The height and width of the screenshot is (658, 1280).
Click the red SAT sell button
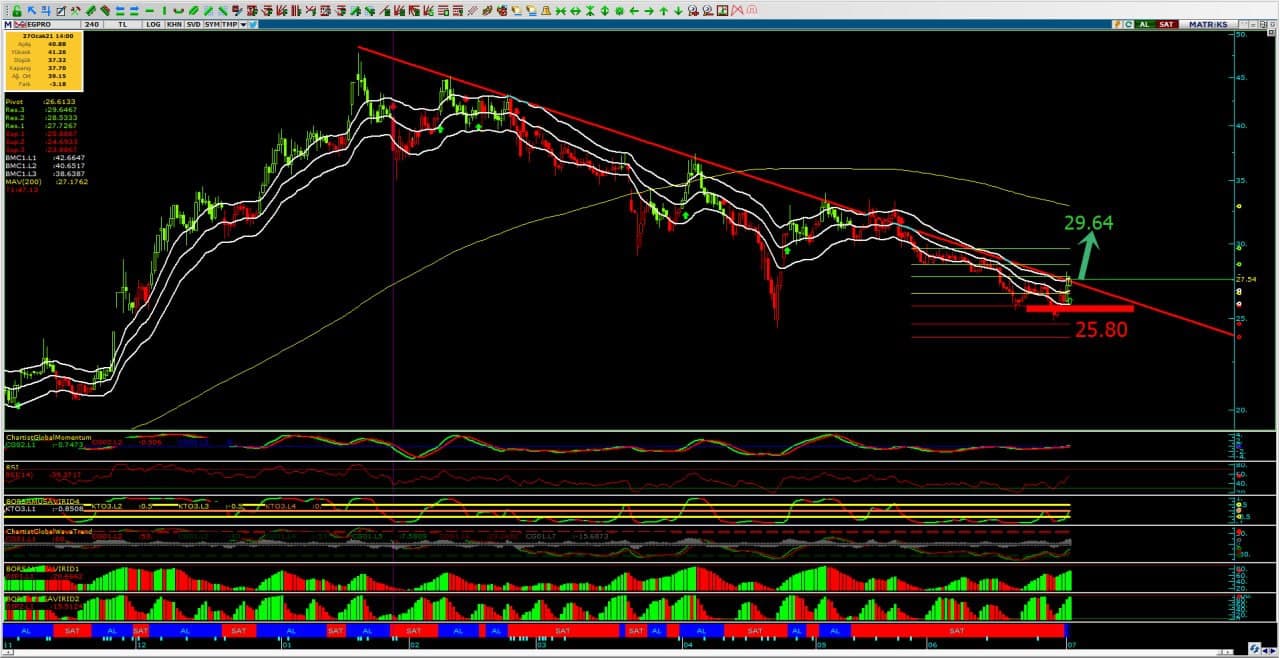click(x=1167, y=24)
